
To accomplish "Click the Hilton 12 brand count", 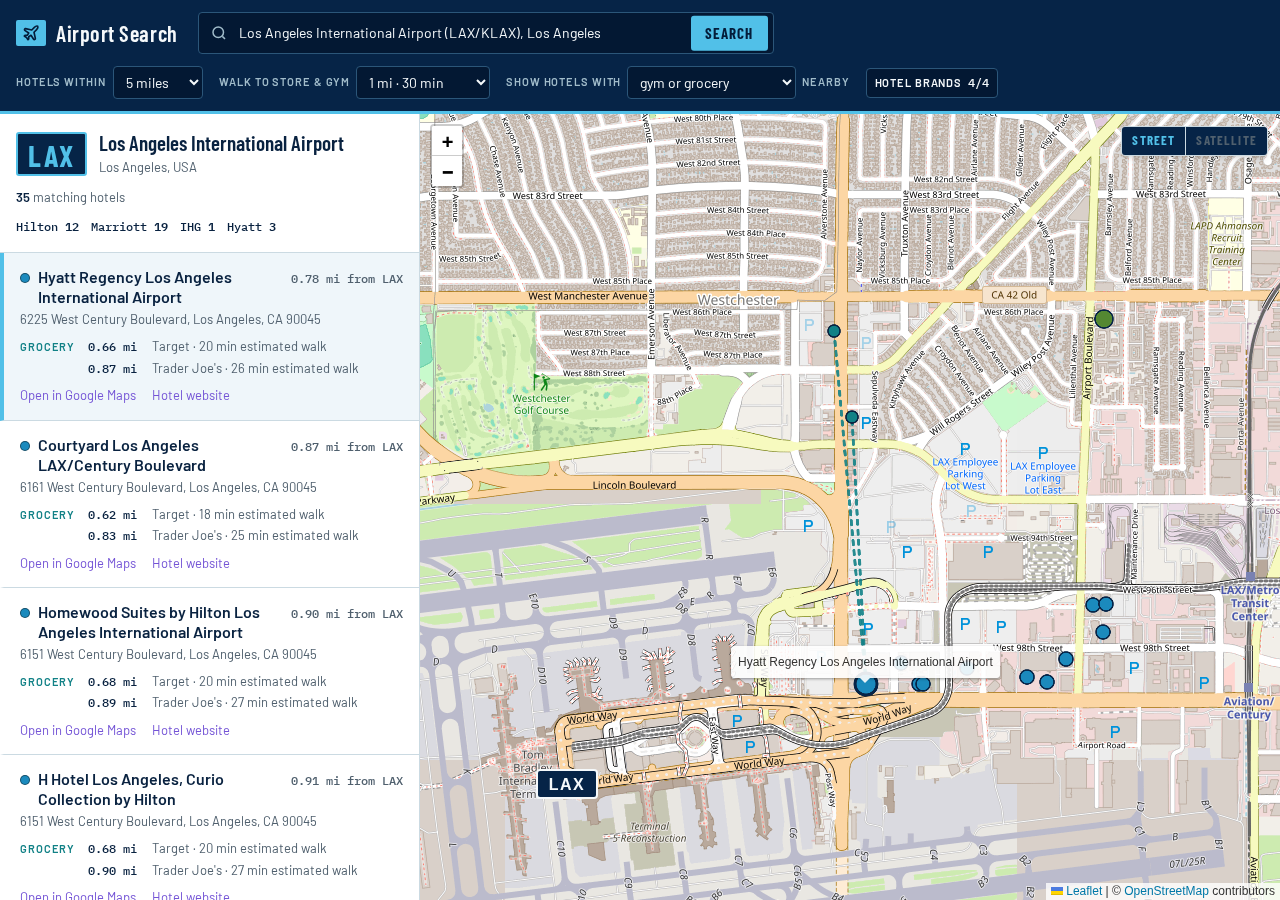I will (48, 227).
